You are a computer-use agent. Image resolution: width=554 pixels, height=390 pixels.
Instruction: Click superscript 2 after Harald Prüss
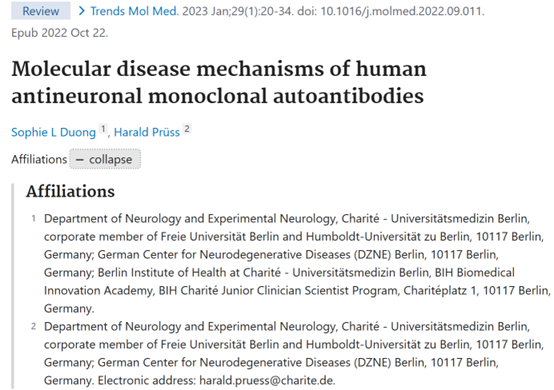187,129
